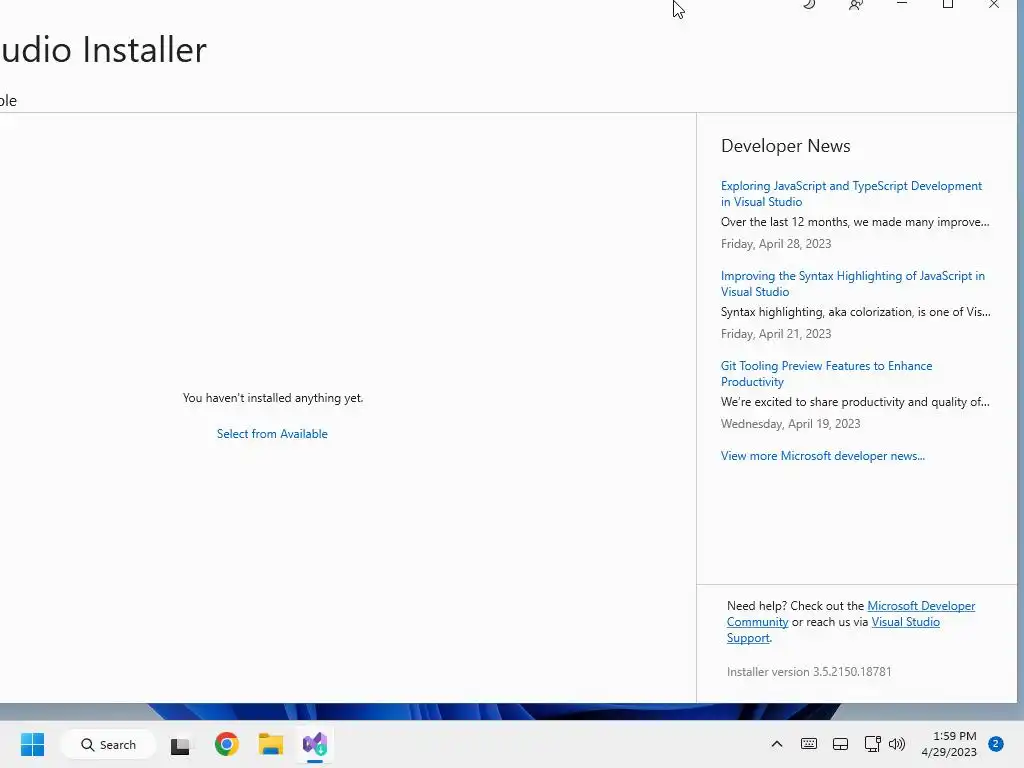Click the Friday, April 21, 2023 date
Image resolution: width=1024 pixels, height=768 pixels.
click(776, 334)
